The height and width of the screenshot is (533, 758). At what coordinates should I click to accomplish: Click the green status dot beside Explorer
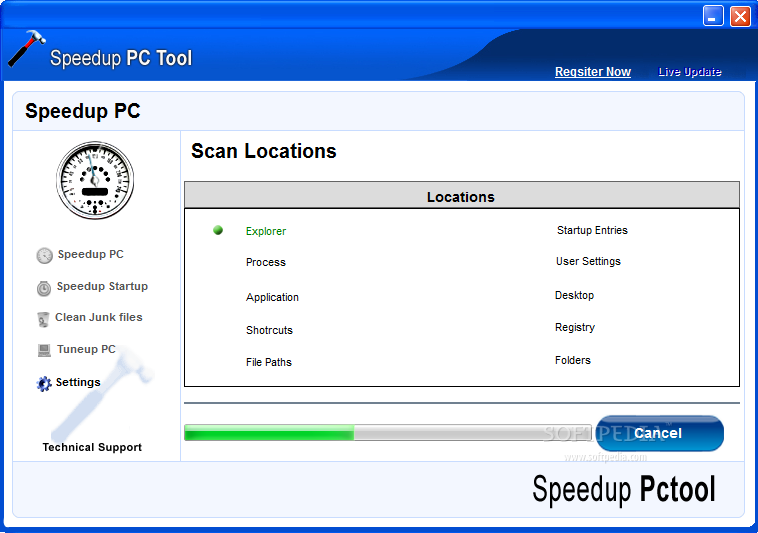[218, 230]
